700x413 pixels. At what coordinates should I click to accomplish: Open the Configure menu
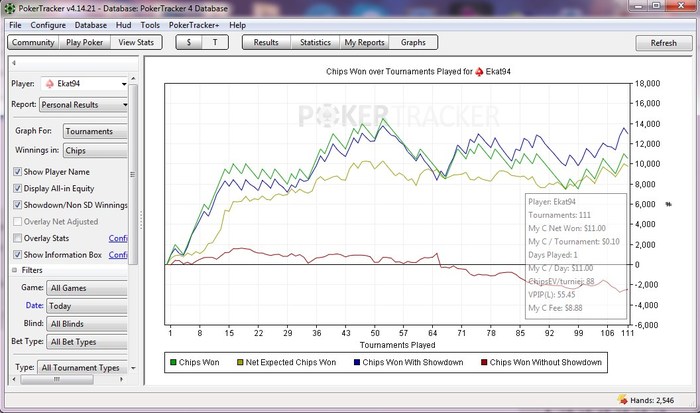[x=48, y=25]
